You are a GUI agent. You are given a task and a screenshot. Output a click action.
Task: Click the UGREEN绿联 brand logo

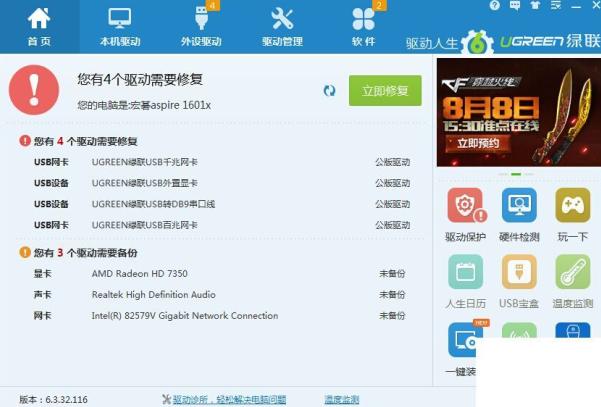550,41
